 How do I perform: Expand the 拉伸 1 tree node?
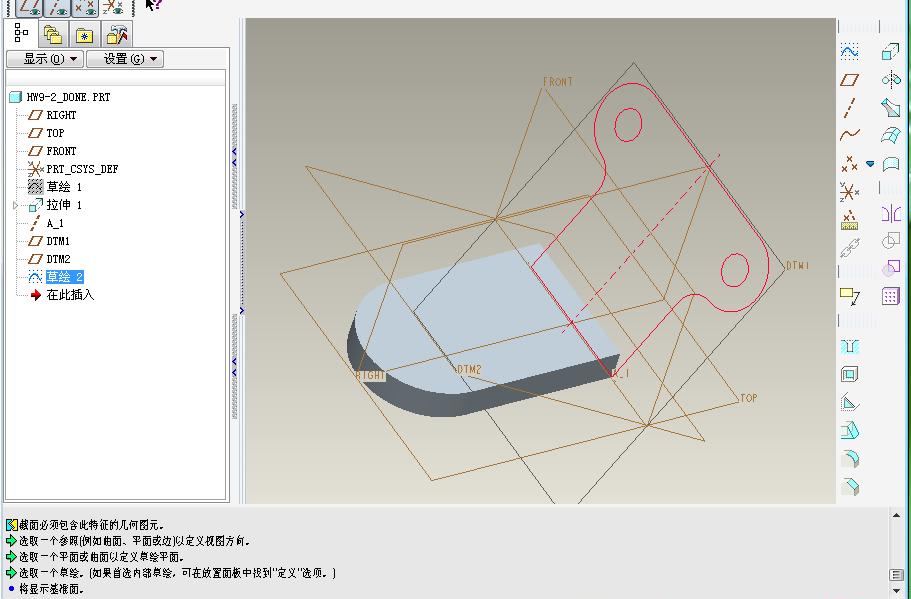click(16, 205)
